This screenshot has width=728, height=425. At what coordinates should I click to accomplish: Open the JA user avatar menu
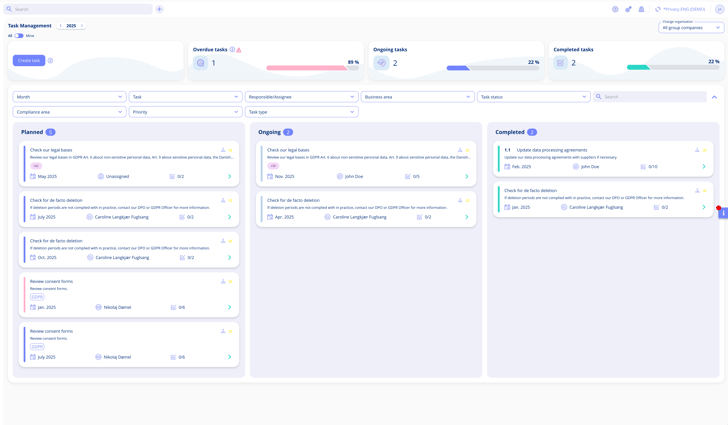point(720,9)
